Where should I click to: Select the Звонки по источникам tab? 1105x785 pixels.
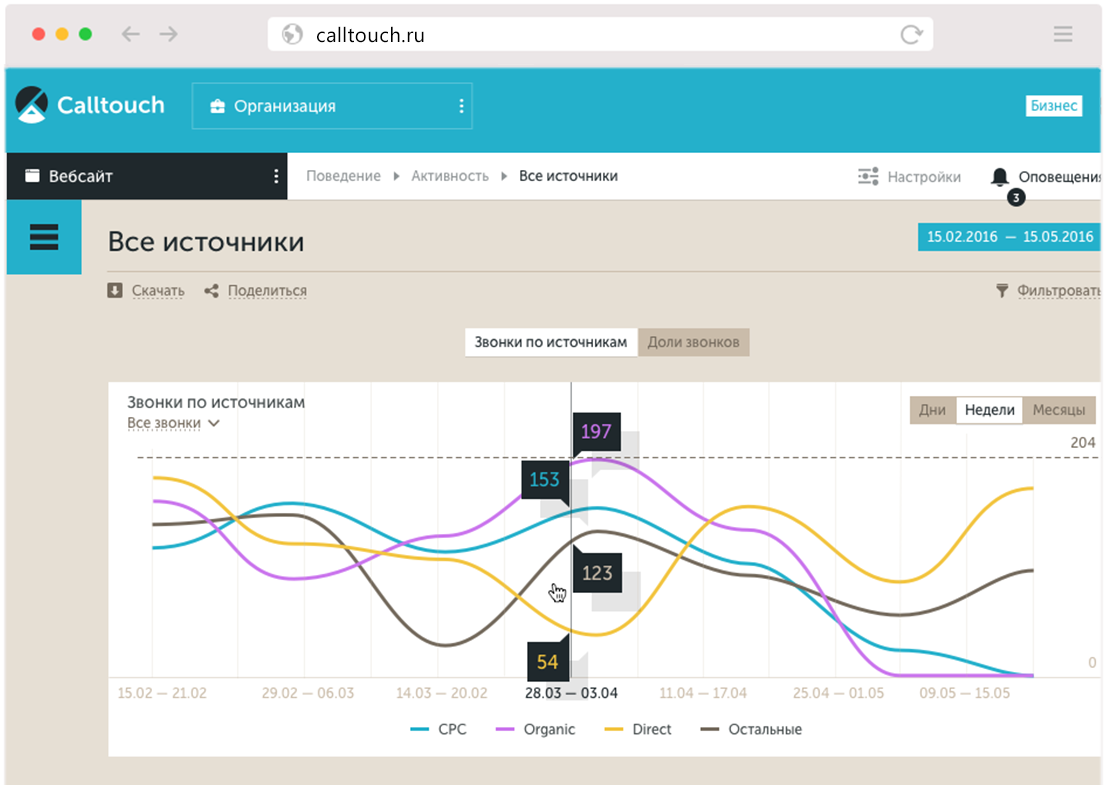pyautogui.click(x=551, y=342)
